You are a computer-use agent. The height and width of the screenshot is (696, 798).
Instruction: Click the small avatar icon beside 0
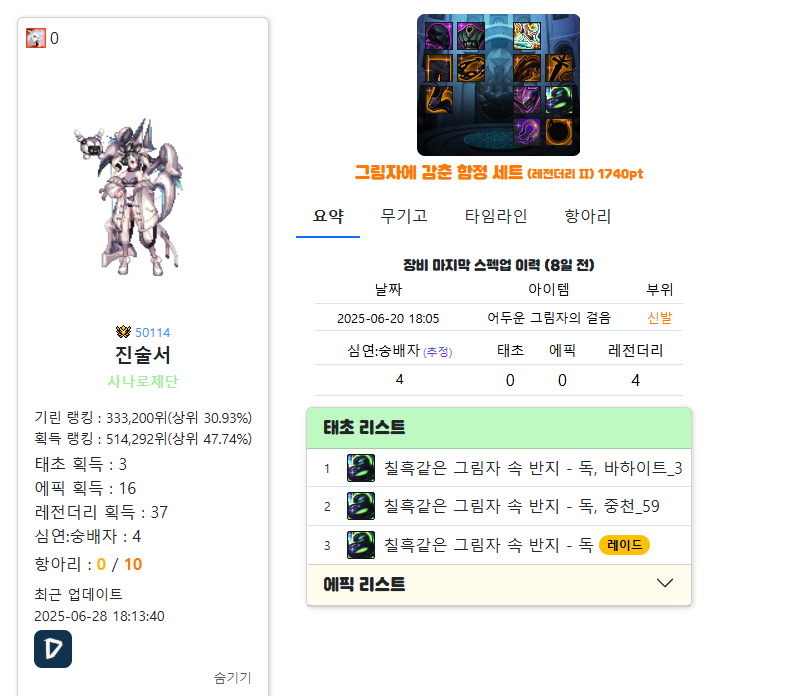coord(36,38)
